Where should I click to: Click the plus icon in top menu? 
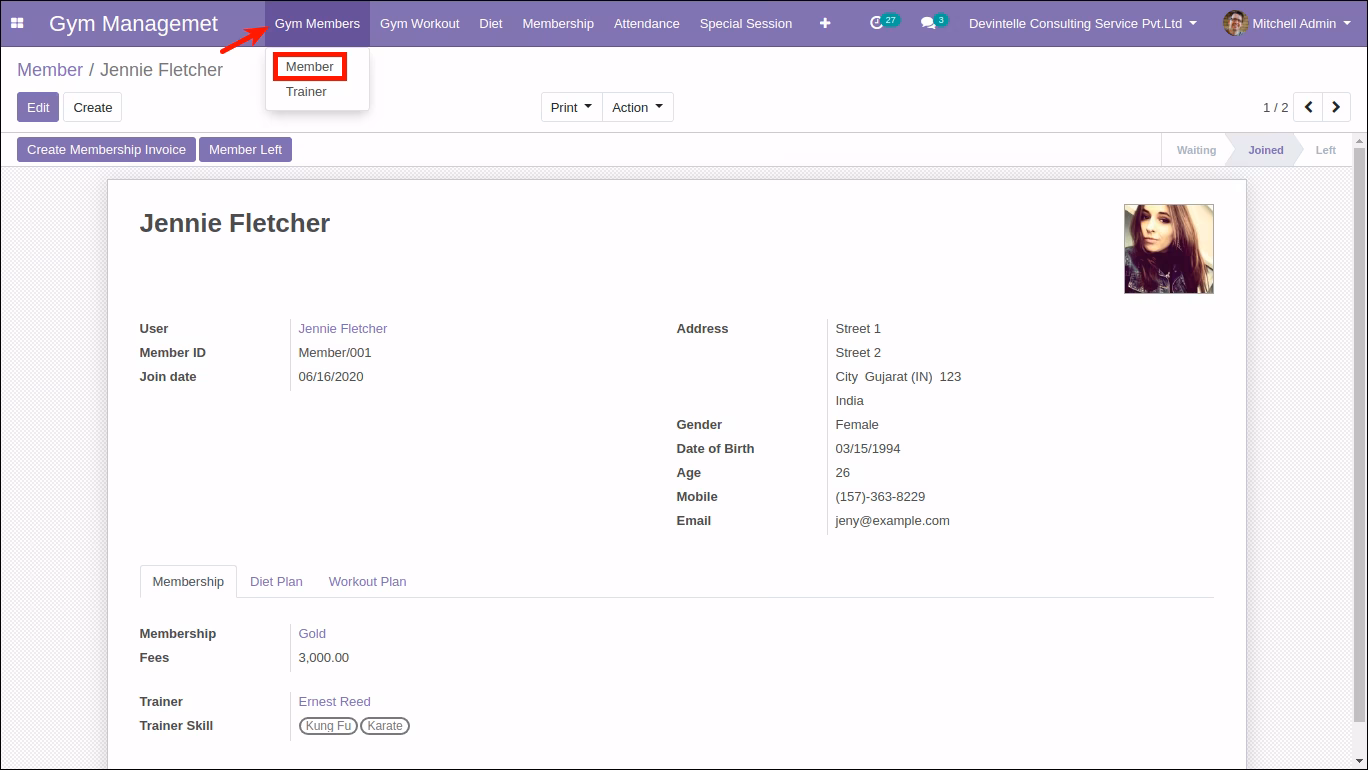[x=825, y=23]
